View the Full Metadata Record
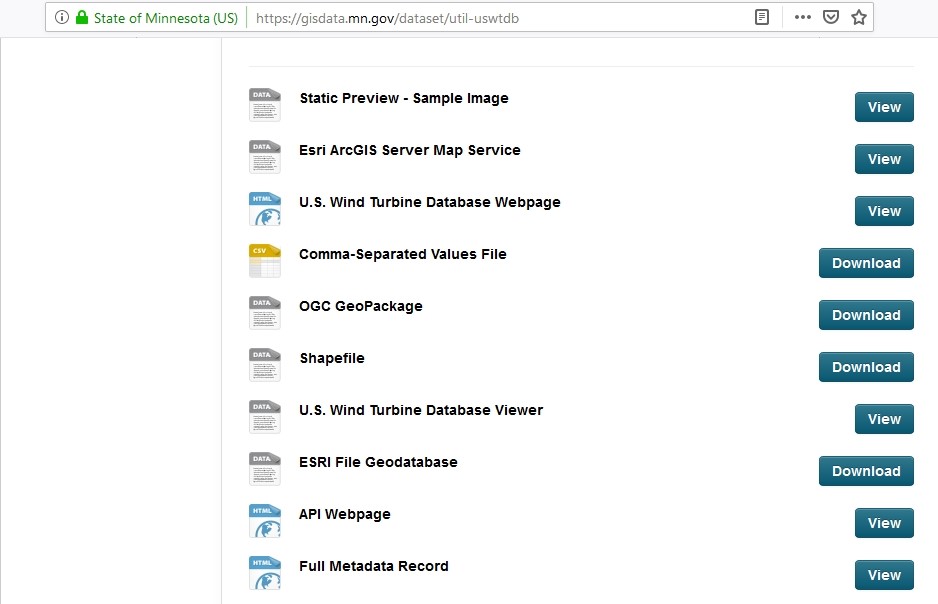Image resolution: width=938 pixels, height=604 pixels. [884, 575]
